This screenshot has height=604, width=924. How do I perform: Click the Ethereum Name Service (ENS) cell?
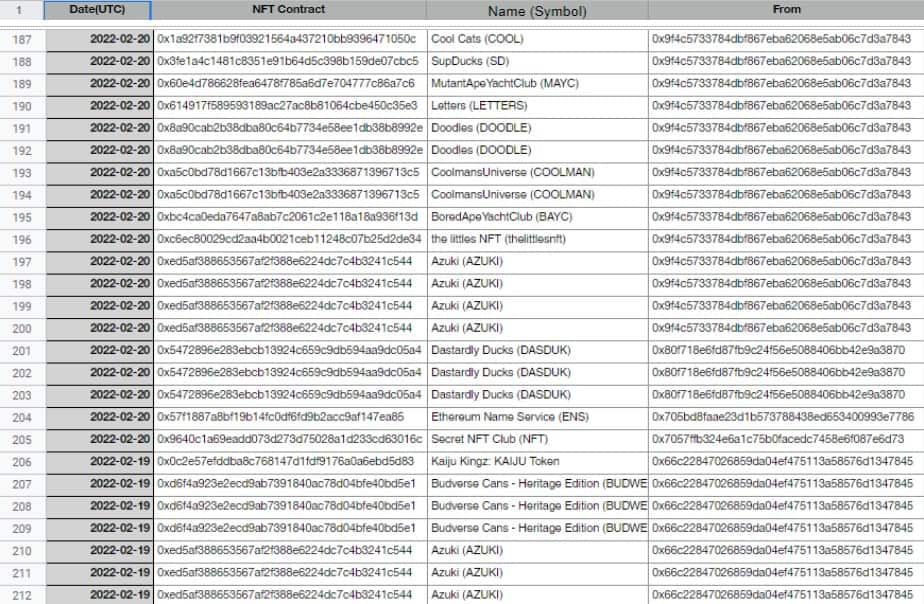[537, 417]
